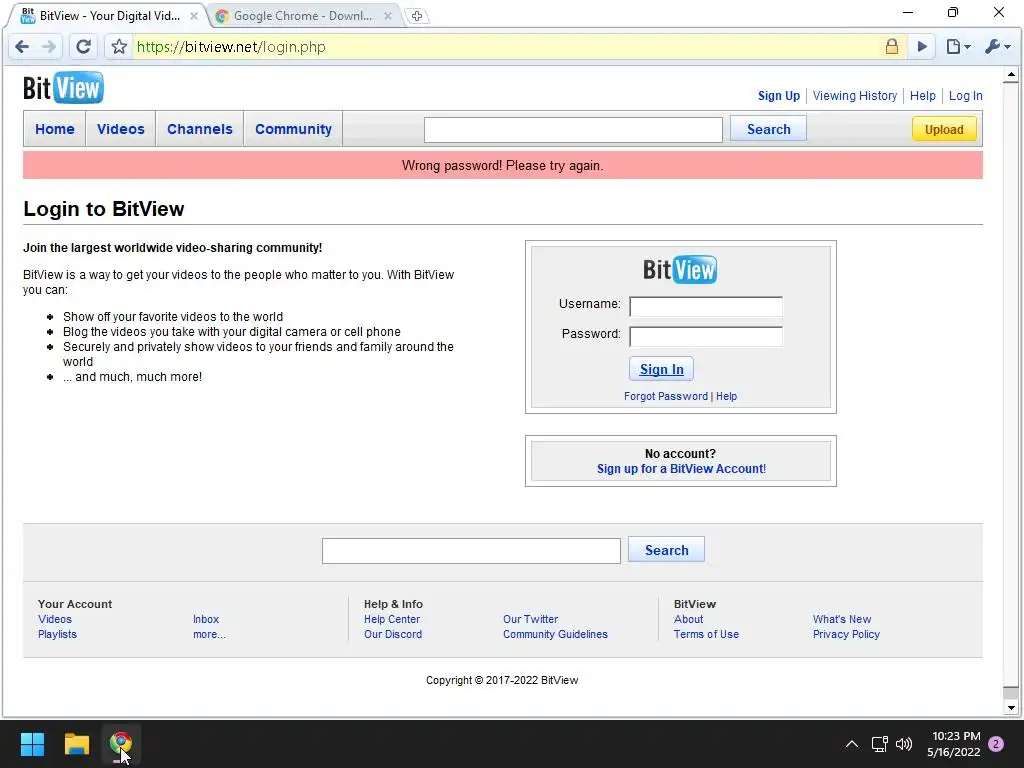The height and width of the screenshot is (768, 1024).
Task: Open a new tab with the plus button
Action: [x=417, y=16]
